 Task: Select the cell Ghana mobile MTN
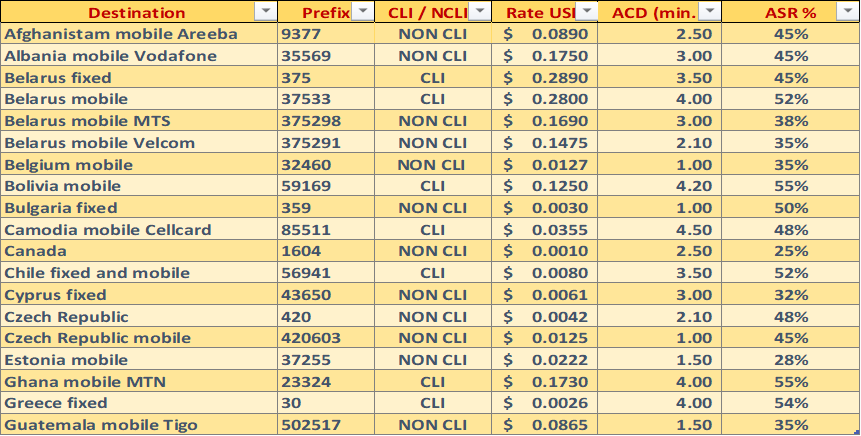[139, 382]
